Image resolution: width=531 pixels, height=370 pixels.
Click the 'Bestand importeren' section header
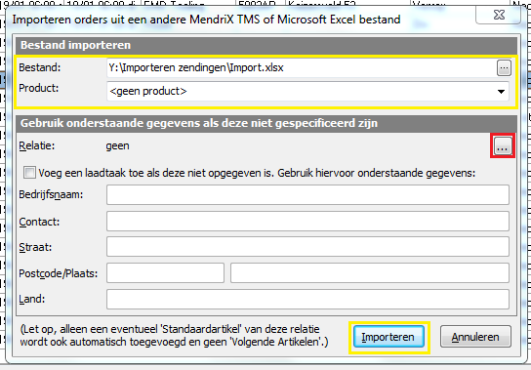pyautogui.click(x=266, y=45)
